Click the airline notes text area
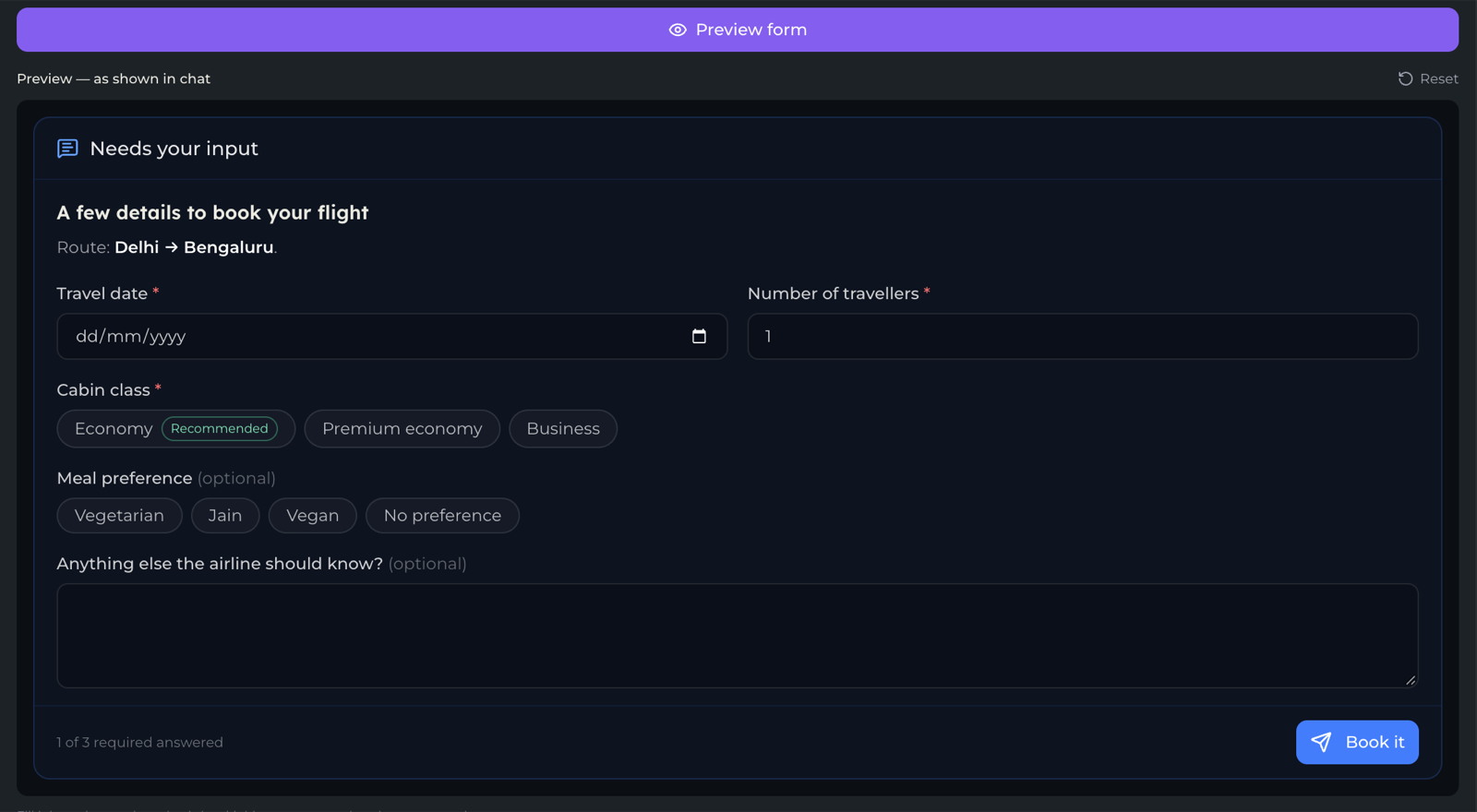 [x=738, y=636]
